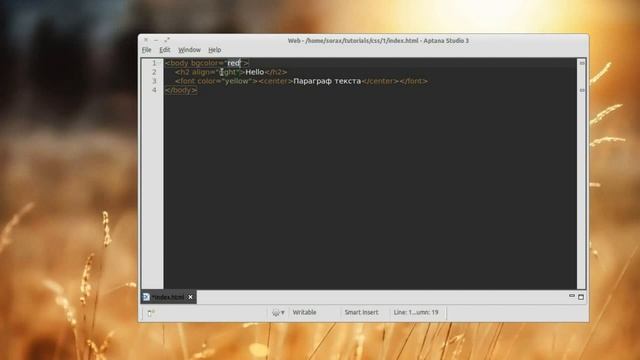Screen dimensions: 640x360
Task: Click the 'yellow' color value on line 3
Action: [x=237, y=81]
